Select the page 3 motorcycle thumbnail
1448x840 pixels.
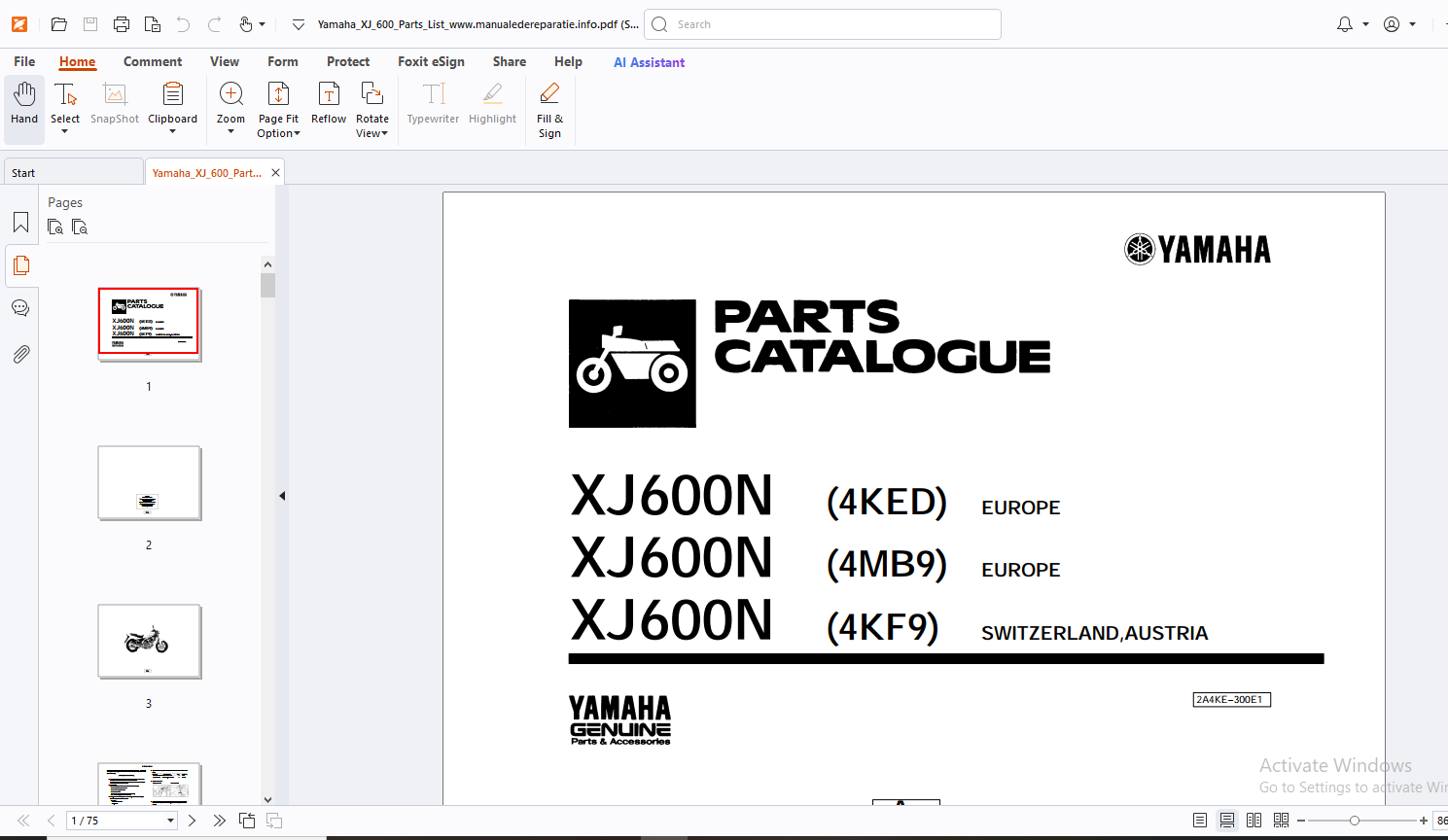coord(149,641)
